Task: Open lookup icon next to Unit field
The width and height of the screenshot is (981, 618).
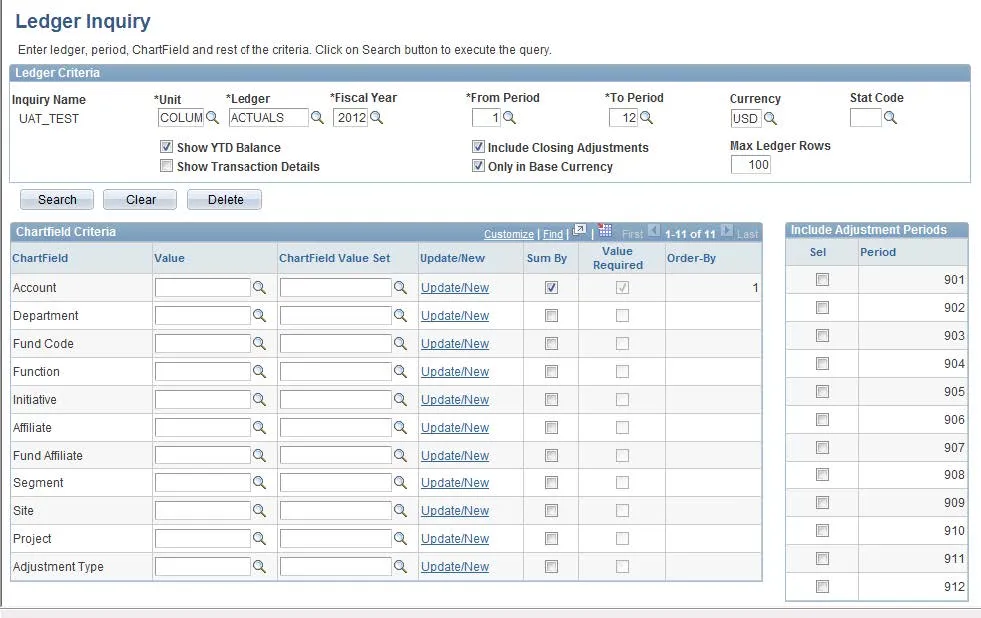Action: tap(212, 118)
